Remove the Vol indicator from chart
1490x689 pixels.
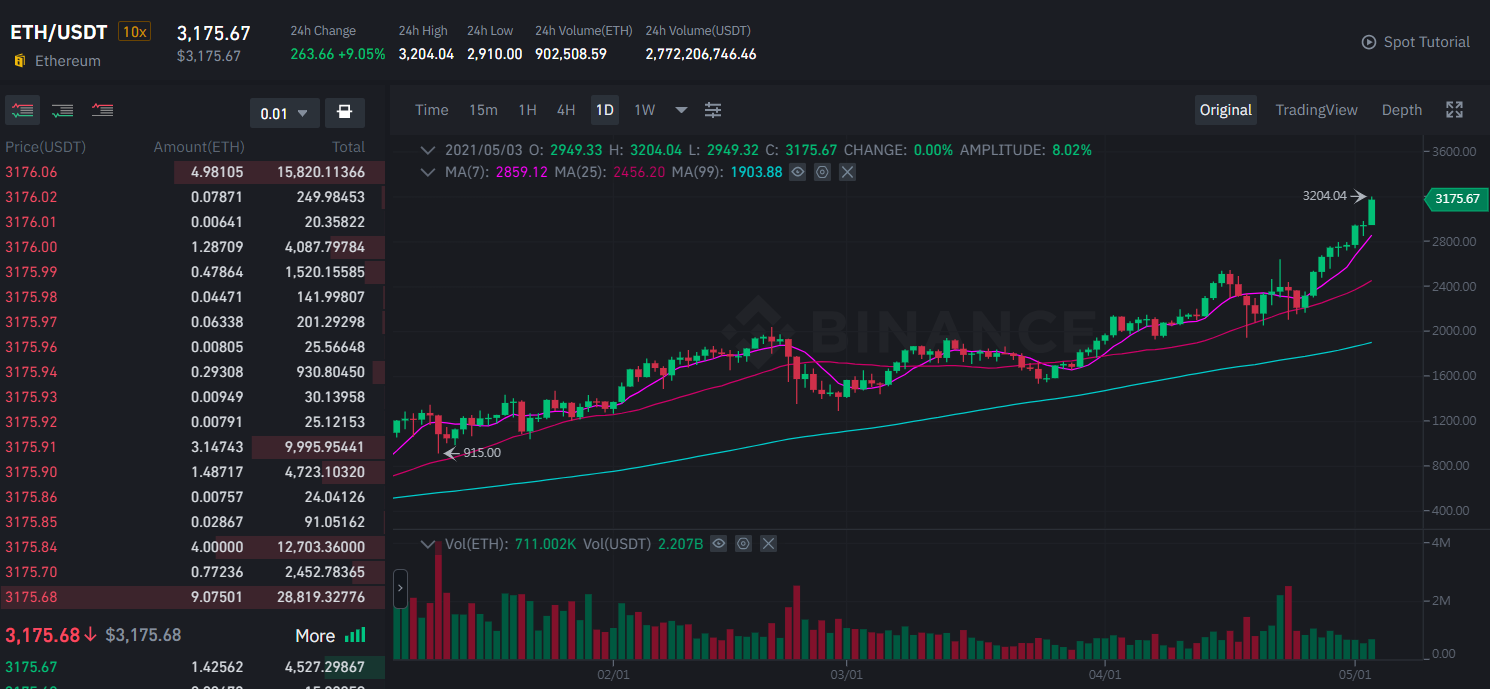(768, 544)
